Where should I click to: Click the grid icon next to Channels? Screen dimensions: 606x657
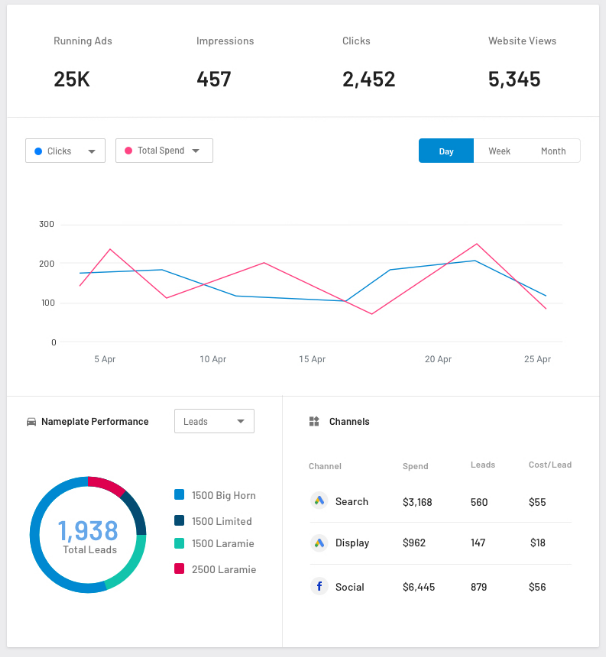coord(314,422)
